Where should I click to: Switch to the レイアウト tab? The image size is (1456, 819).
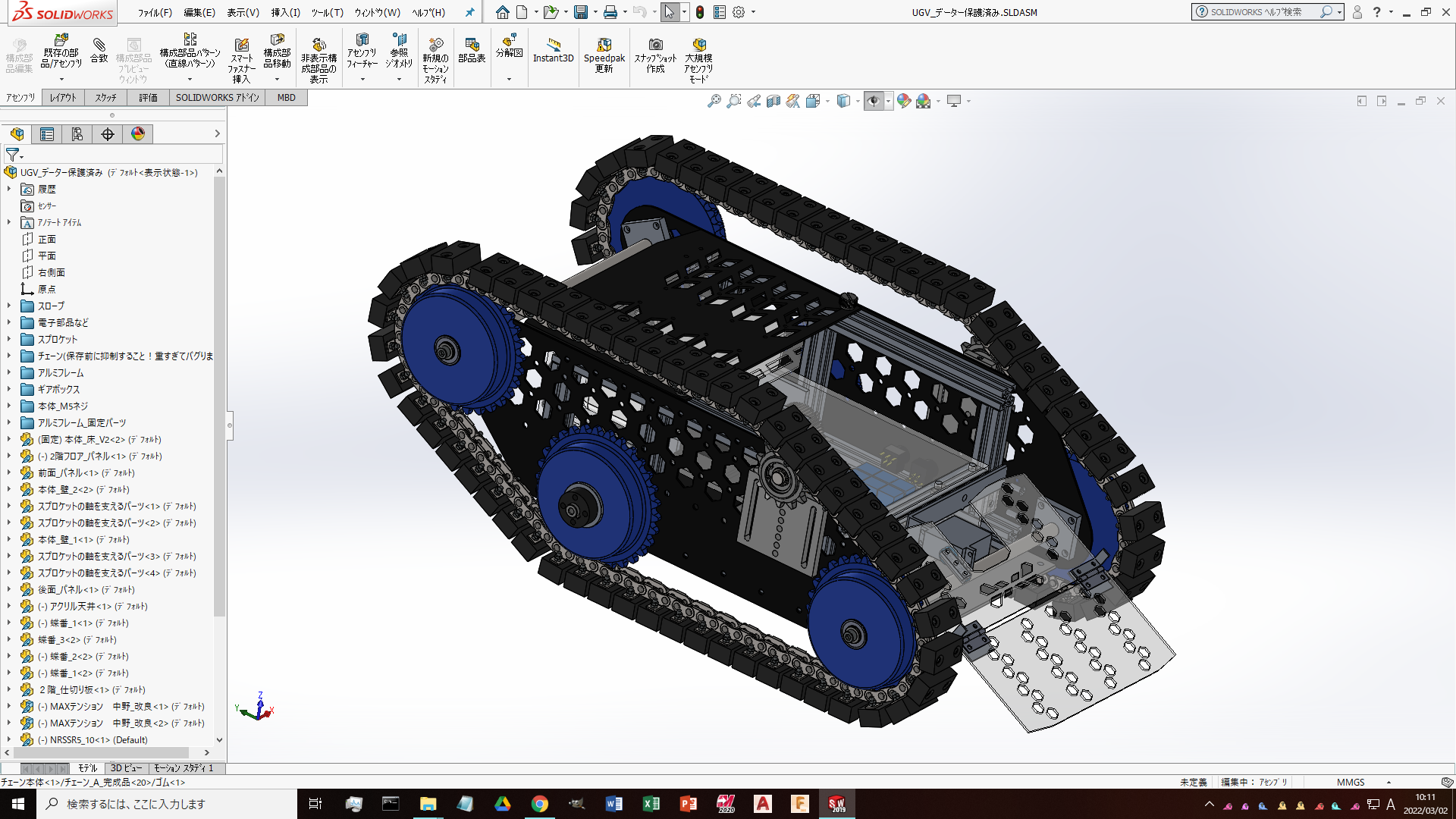(x=63, y=98)
